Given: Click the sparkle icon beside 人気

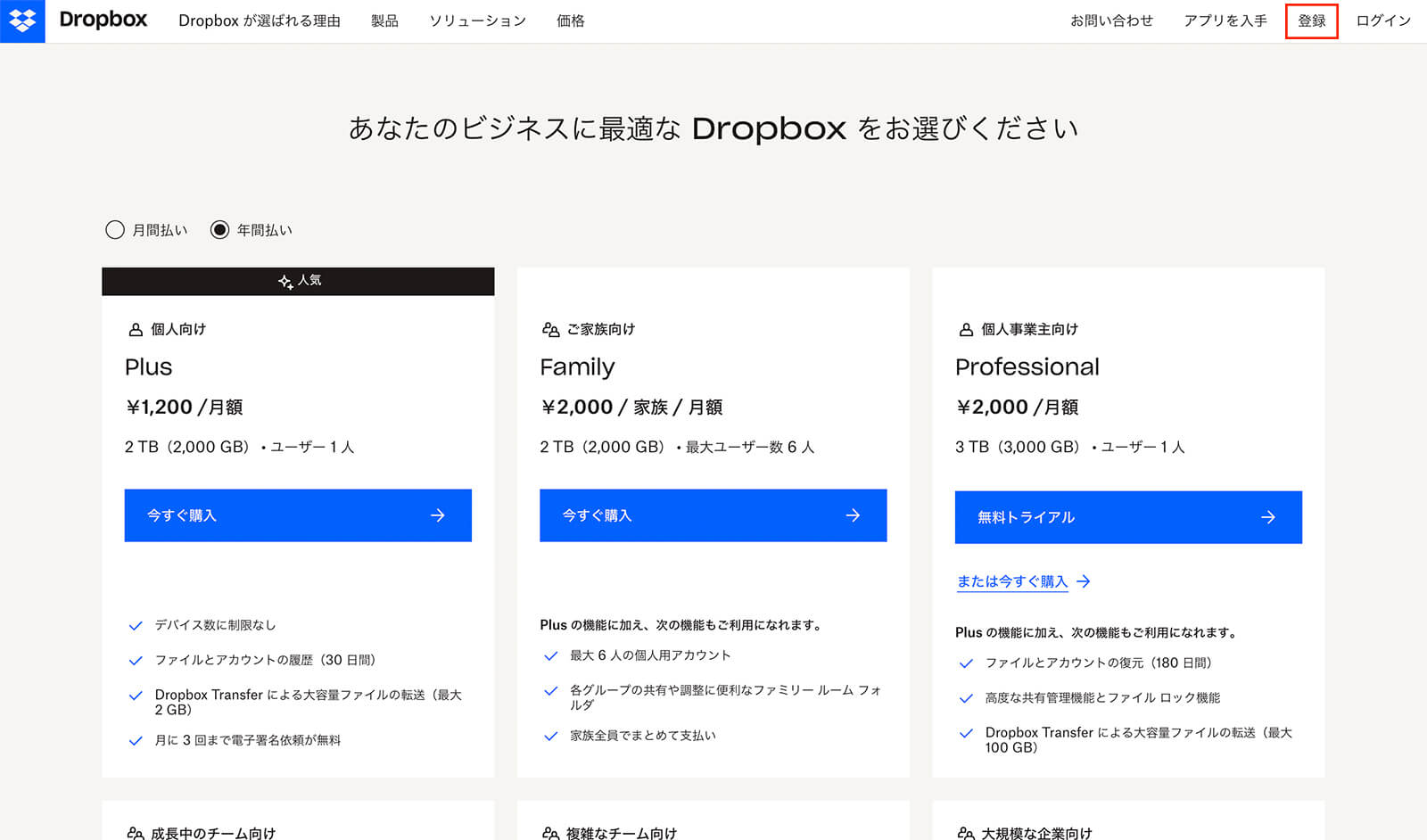Looking at the screenshot, I should 285,282.
